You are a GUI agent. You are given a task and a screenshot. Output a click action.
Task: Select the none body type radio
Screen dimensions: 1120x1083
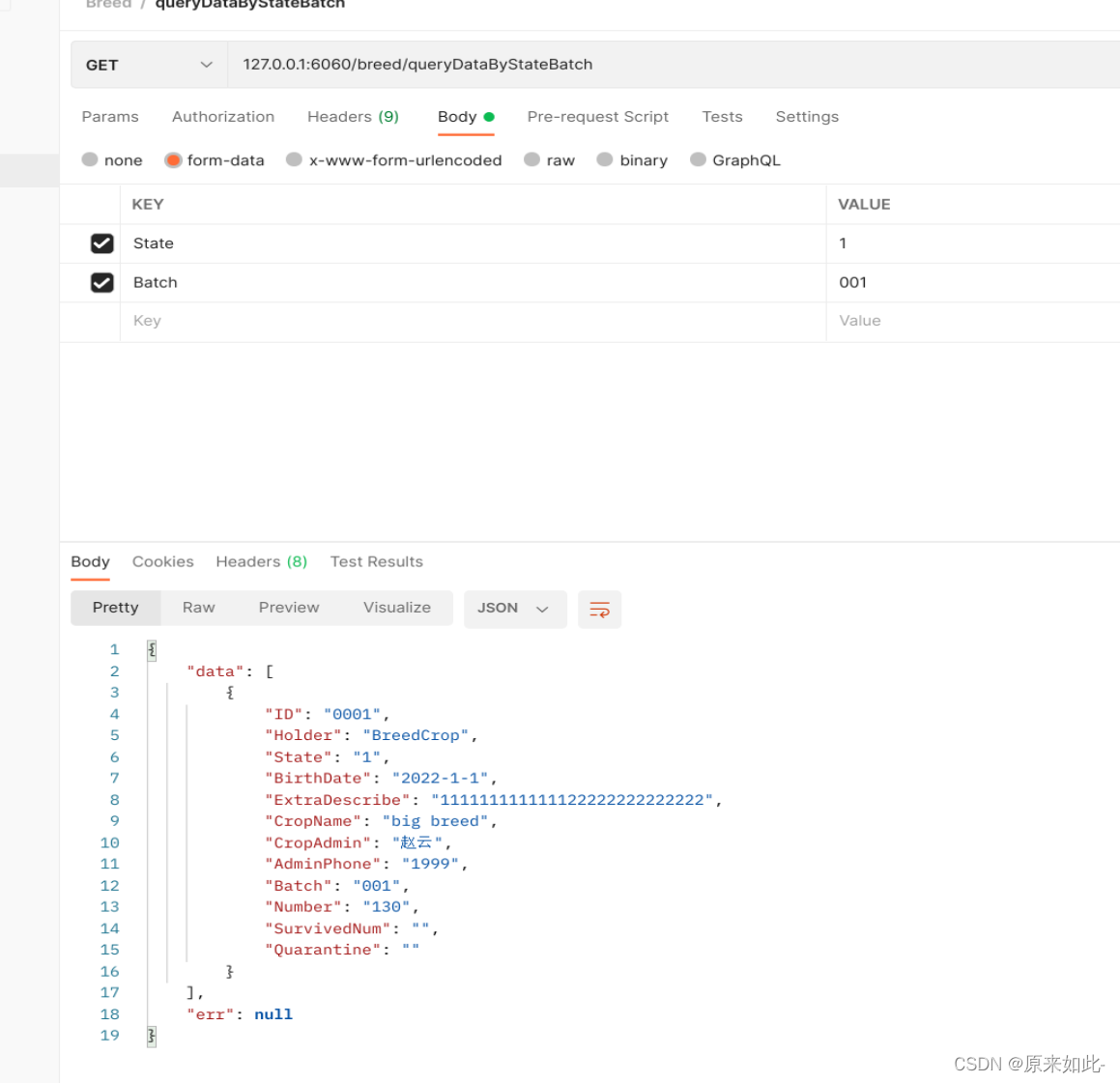point(90,159)
